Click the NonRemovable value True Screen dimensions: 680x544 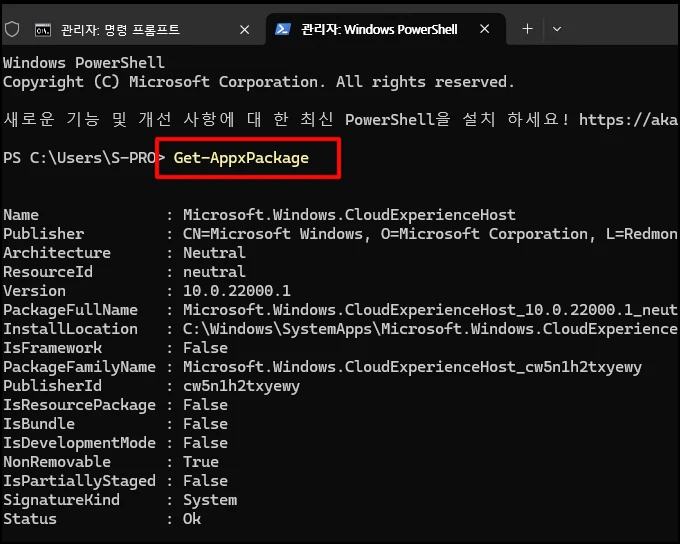tap(201, 462)
